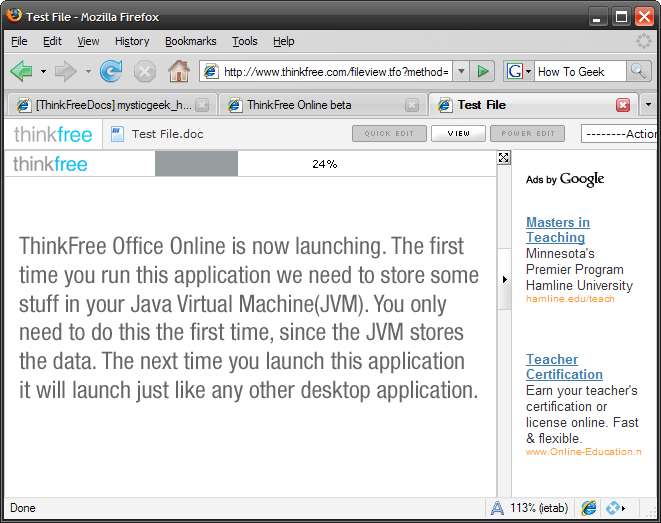Click the green Back arrow button

(x=21, y=71)
